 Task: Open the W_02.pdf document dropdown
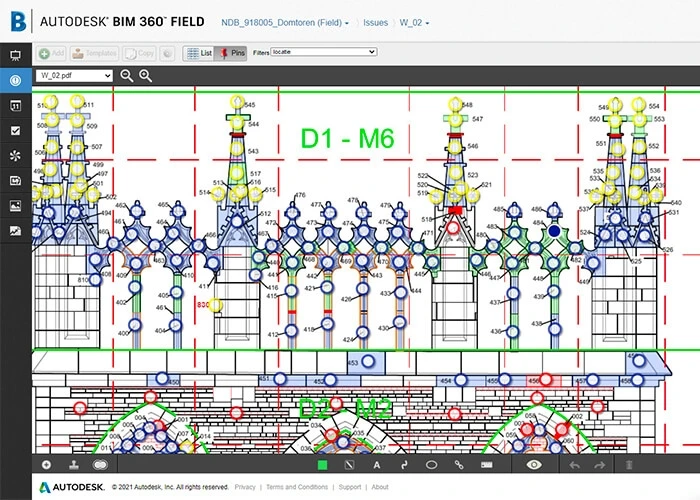[74, 75]
